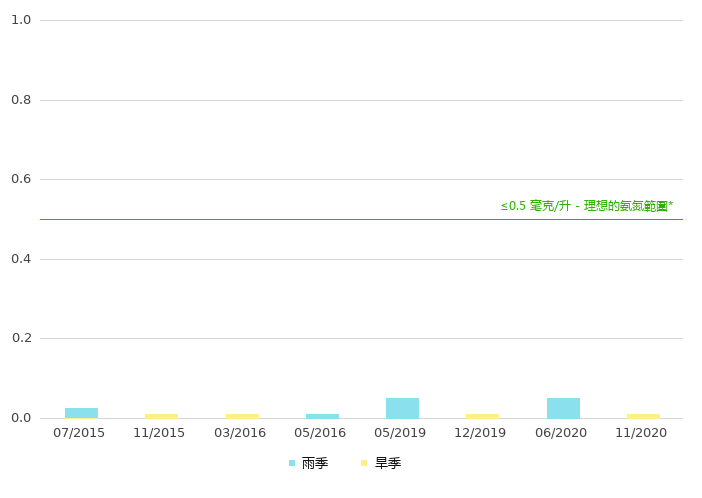Click the 06/2020 blue bar
Viewport: 702px width, 498px height.
click(563, 408)
